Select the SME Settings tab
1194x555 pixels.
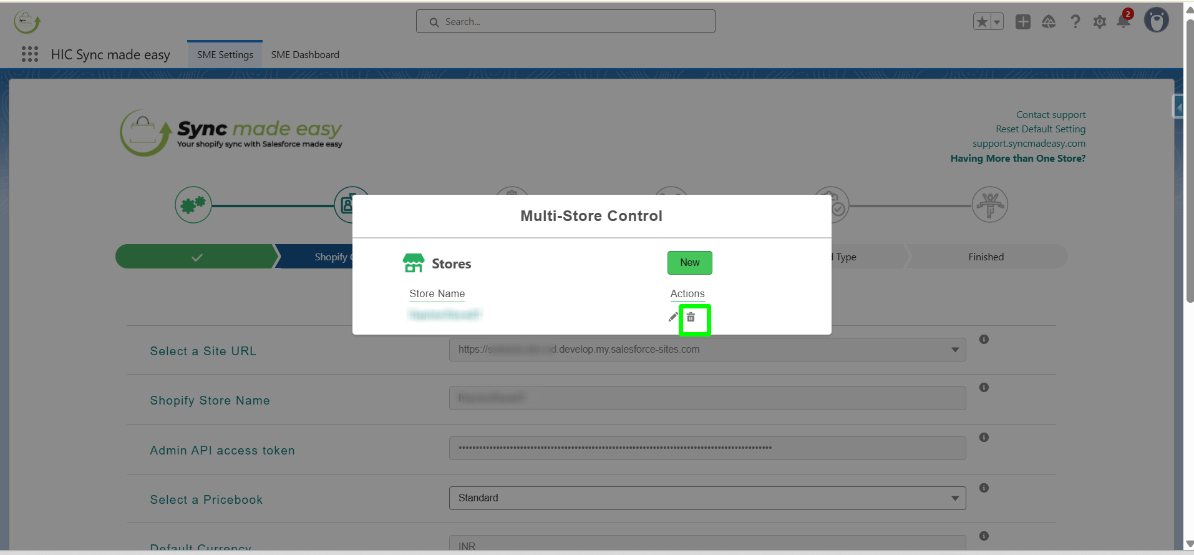click(x=225, y=55)
